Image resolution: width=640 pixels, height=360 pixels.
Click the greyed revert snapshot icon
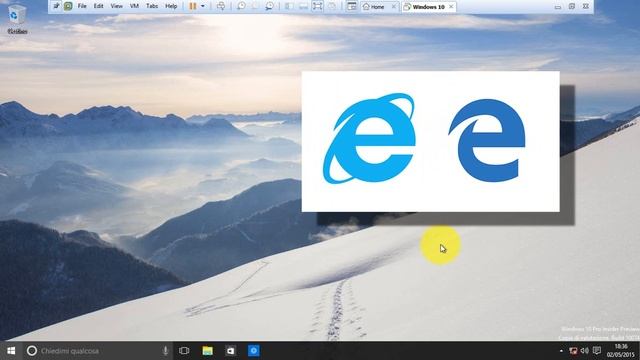[x=255, y=6]
